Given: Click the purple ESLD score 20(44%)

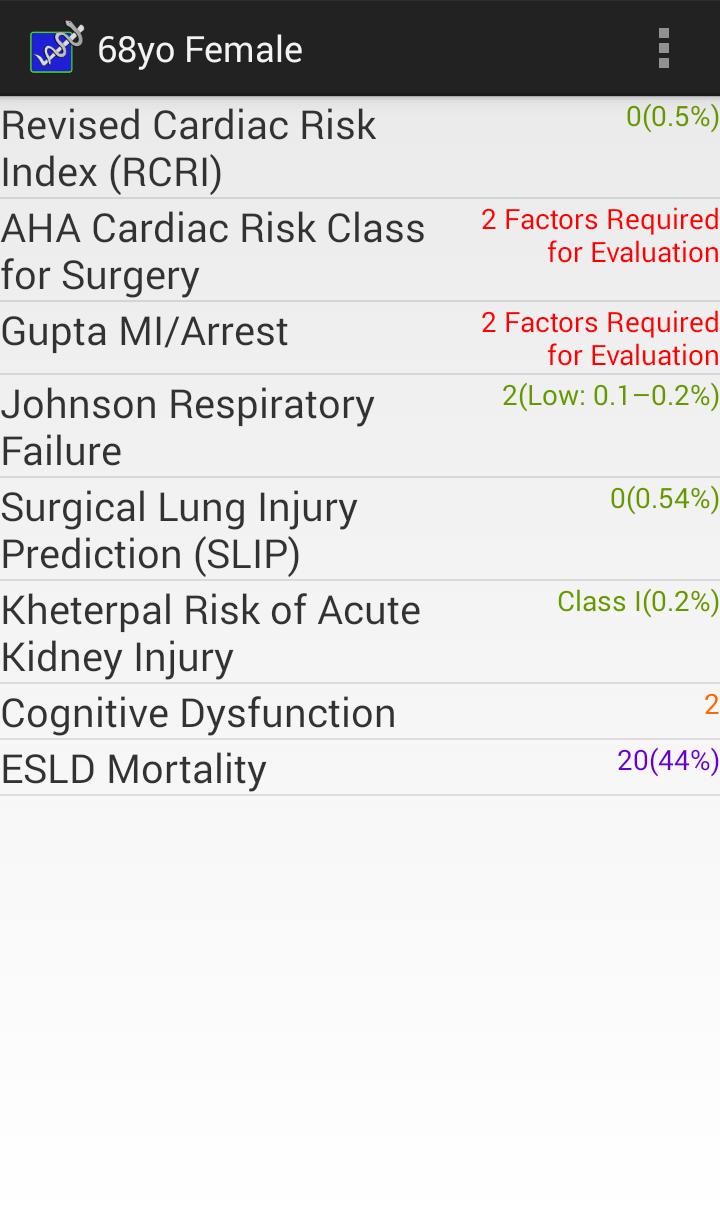Looking at the screenshot, I should pos(667,761).
